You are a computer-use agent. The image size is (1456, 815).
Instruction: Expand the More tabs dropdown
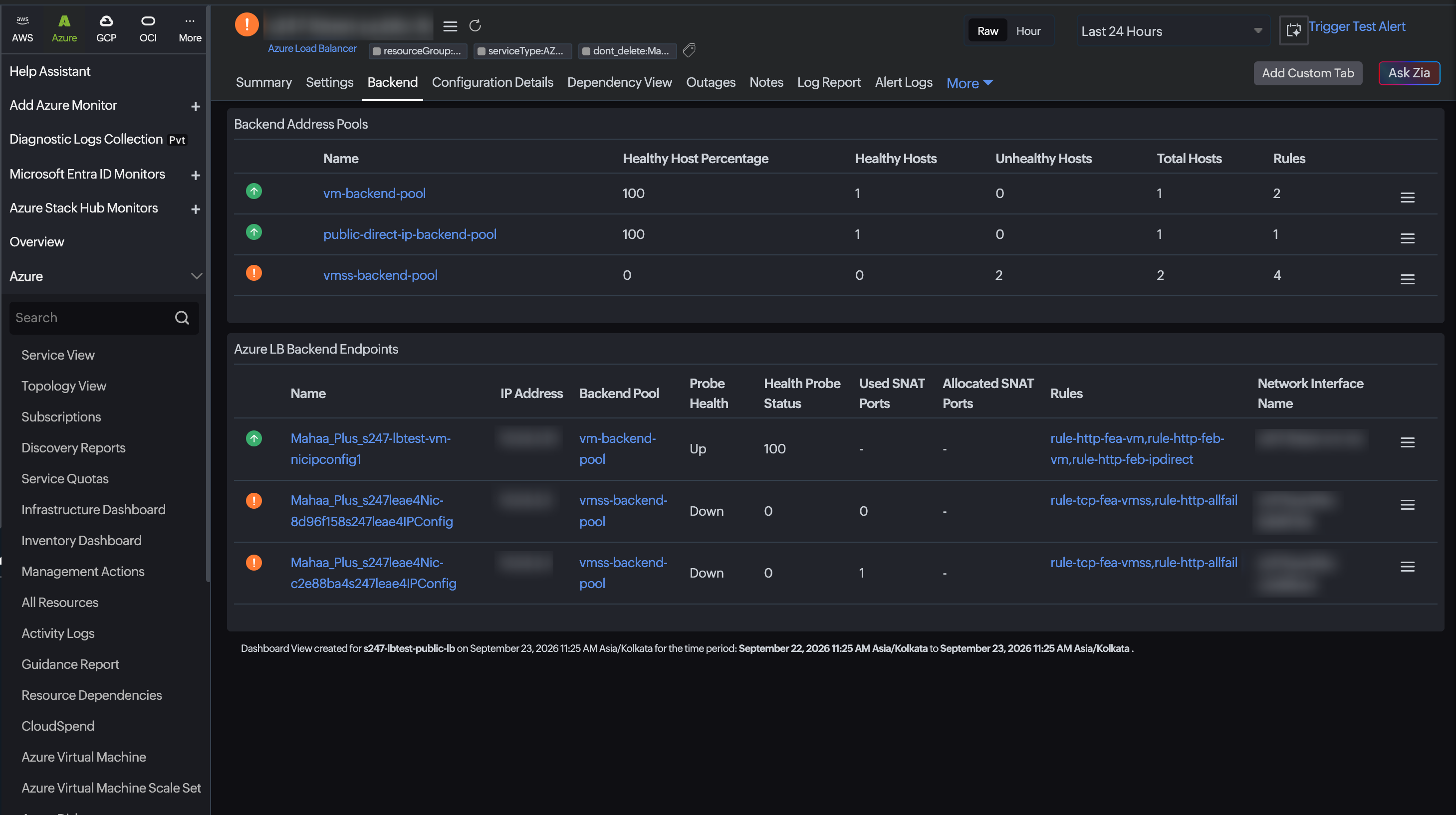click(x=970, y=83)
